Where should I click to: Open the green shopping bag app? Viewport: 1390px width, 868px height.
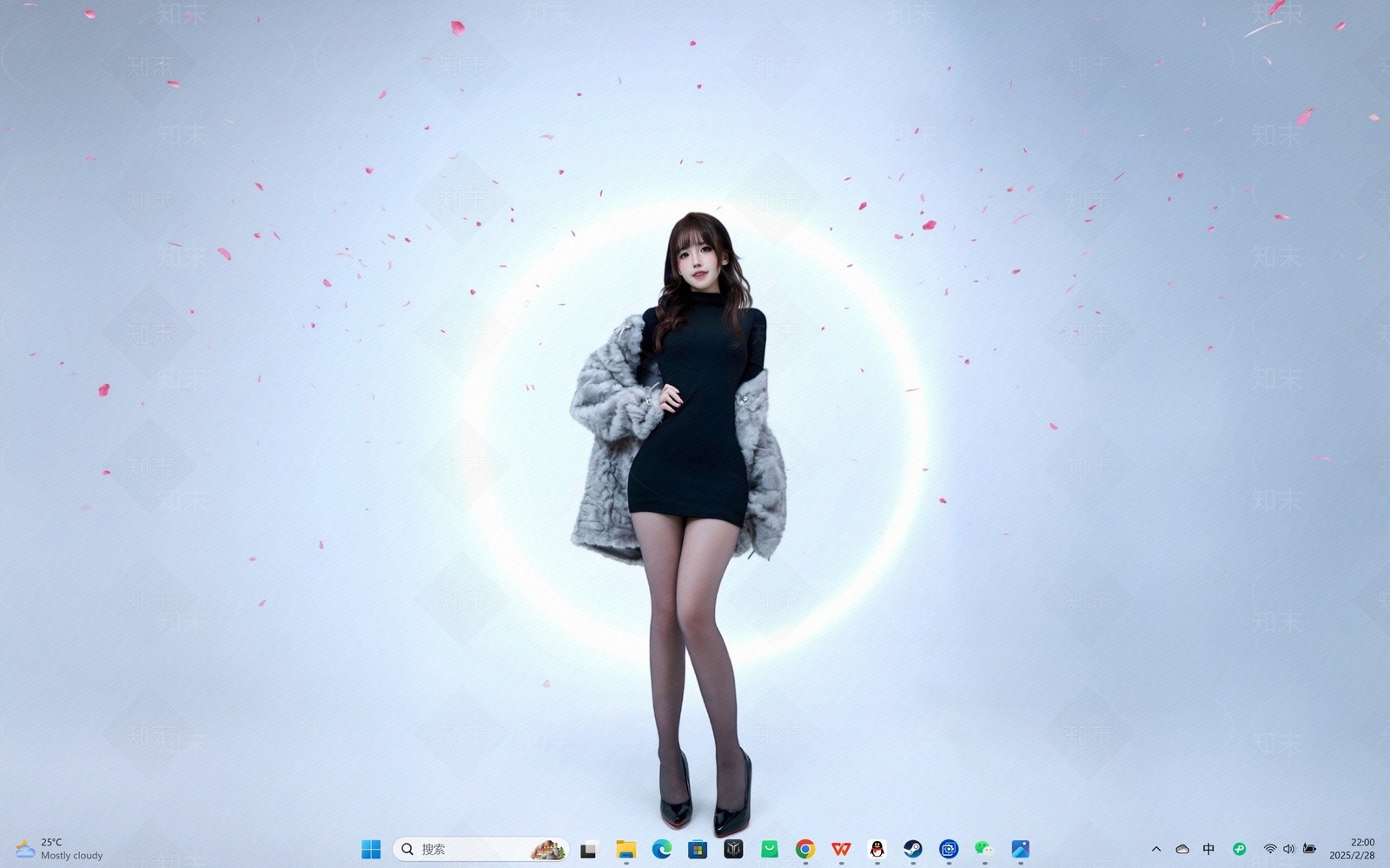click(x=770, y=849)
